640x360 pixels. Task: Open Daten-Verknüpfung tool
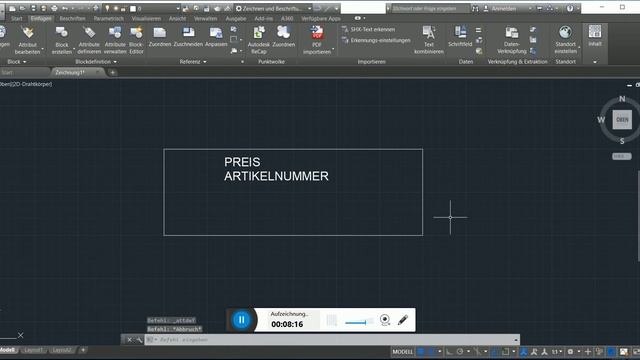(x=511, y=40)
